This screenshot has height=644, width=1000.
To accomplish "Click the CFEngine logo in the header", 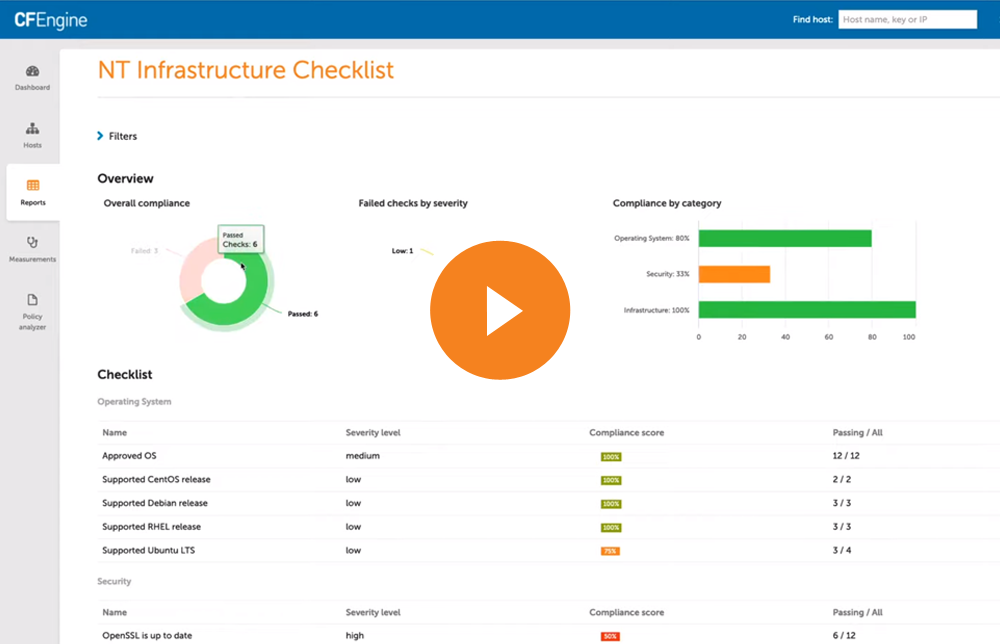I will click(x=52, y=19).
